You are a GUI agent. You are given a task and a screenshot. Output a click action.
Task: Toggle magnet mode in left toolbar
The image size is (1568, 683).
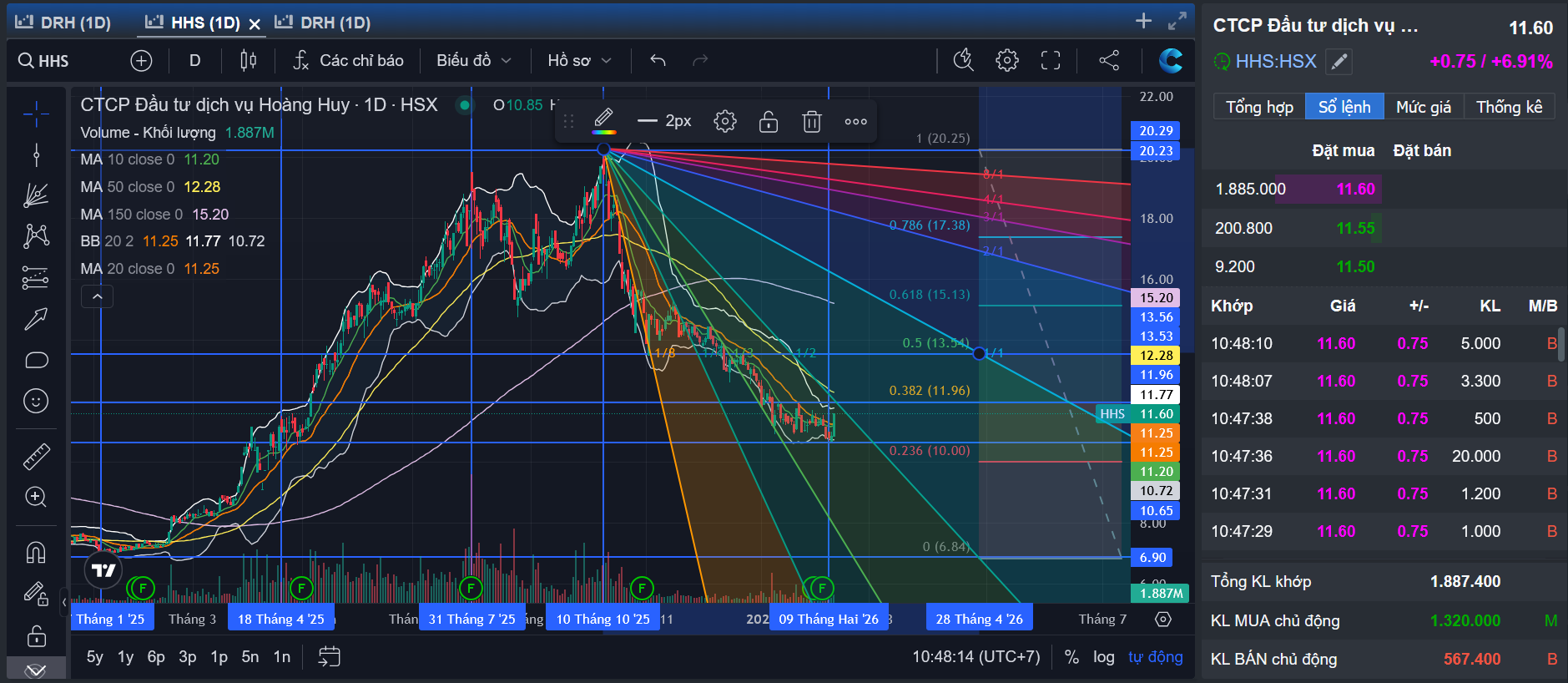36,552
